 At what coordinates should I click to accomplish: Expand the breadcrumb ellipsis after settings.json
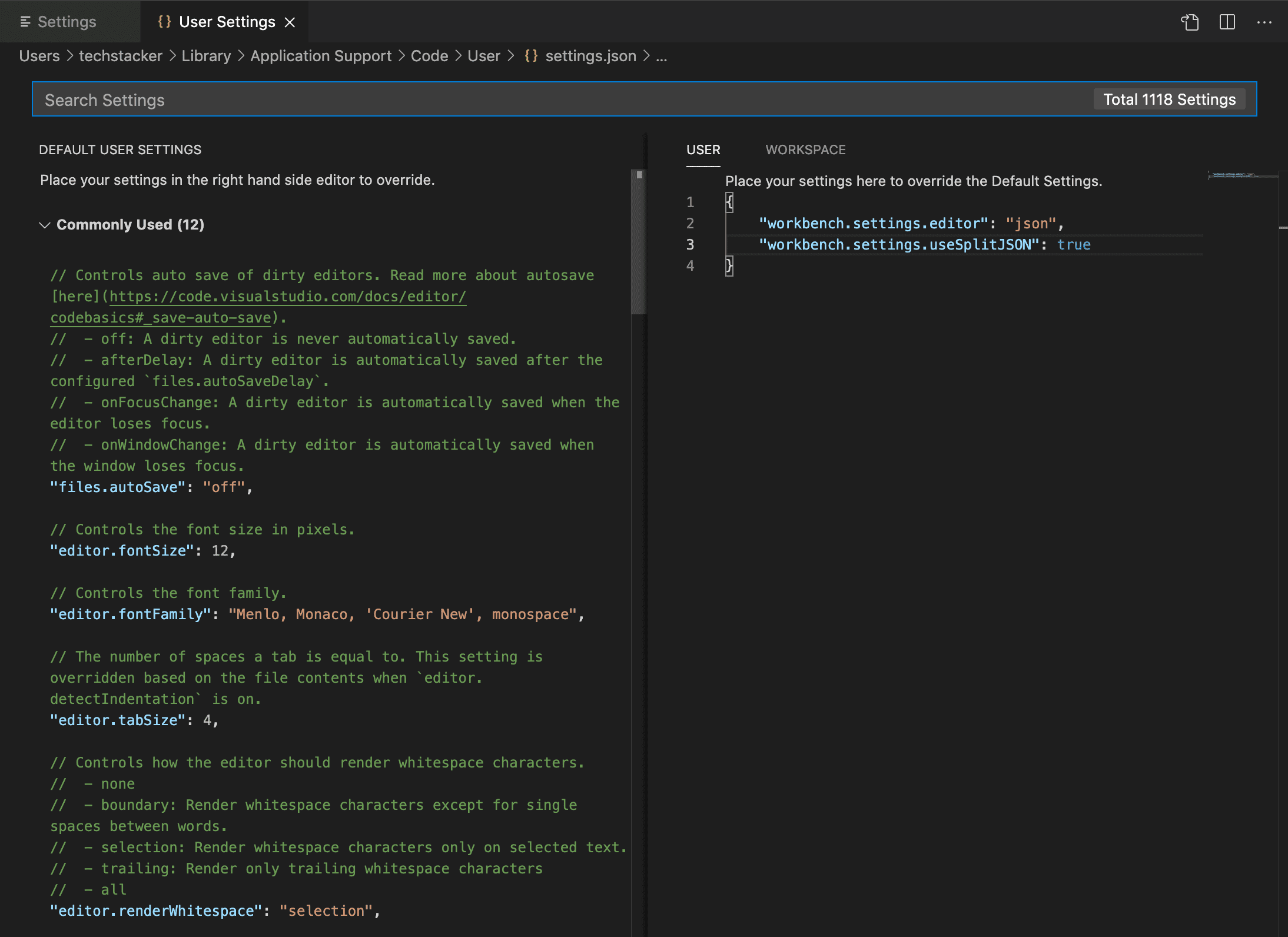pyautogui.click(x=662, y=56)
